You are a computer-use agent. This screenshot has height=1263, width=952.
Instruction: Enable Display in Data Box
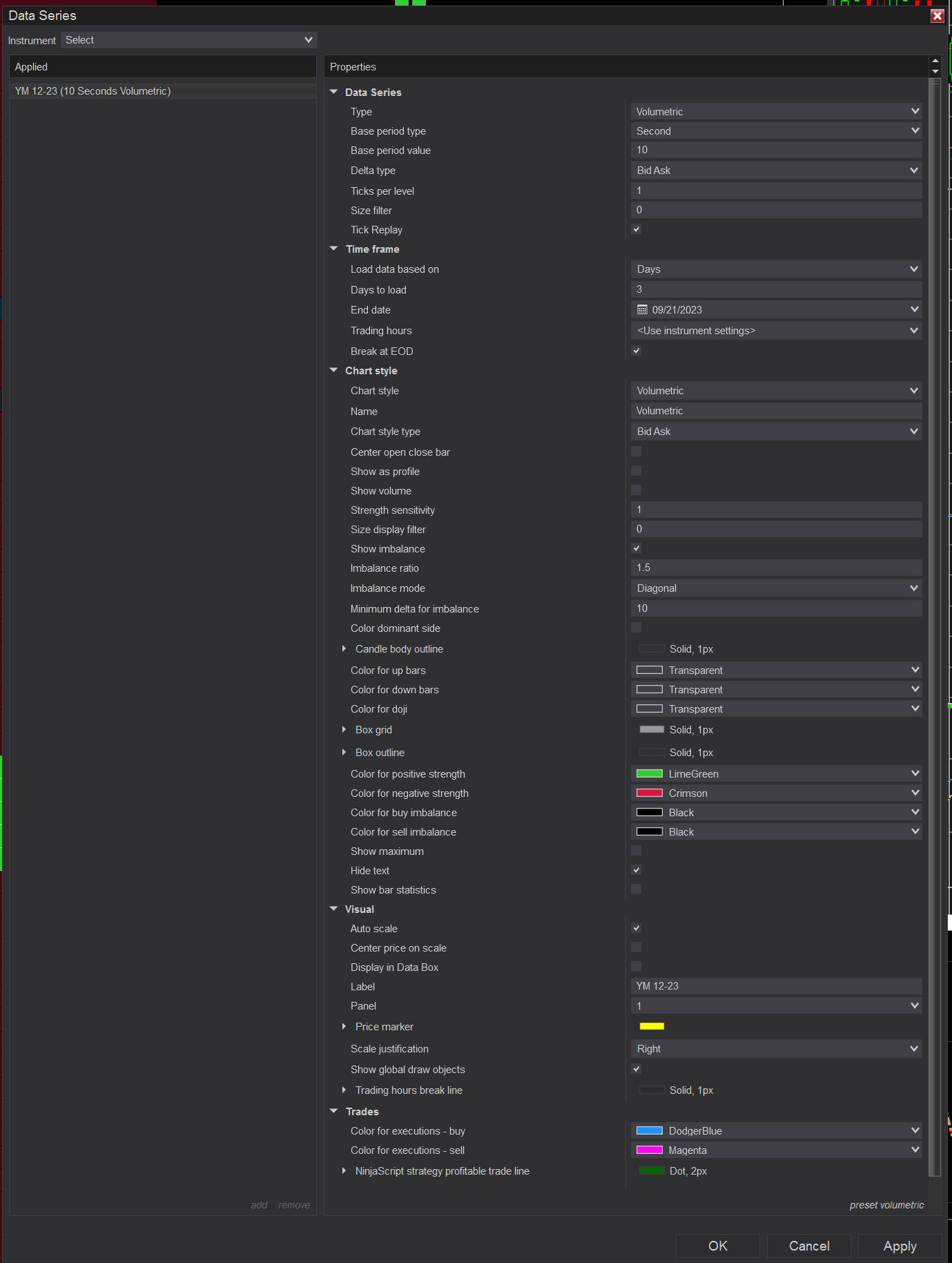pos(637,967)
